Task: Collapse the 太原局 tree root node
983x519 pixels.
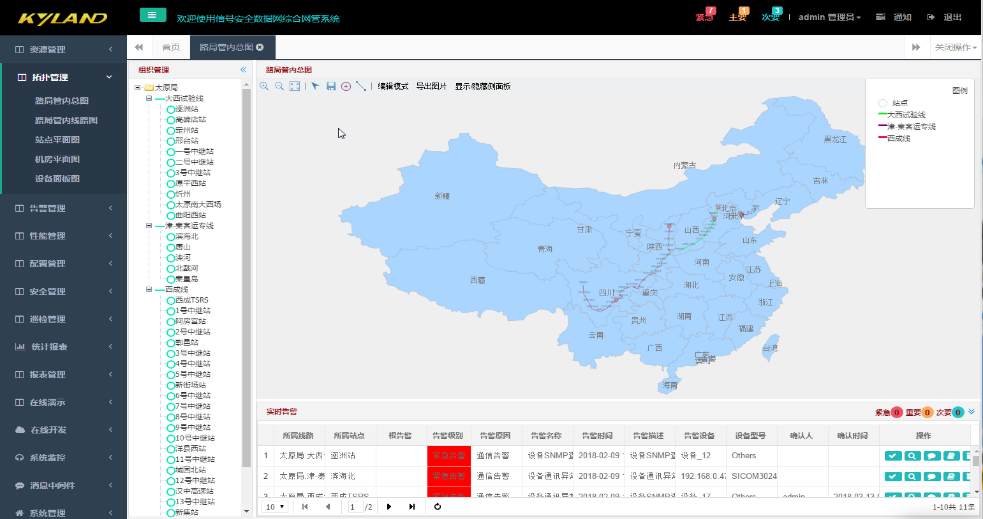Action: pos(137,87)
